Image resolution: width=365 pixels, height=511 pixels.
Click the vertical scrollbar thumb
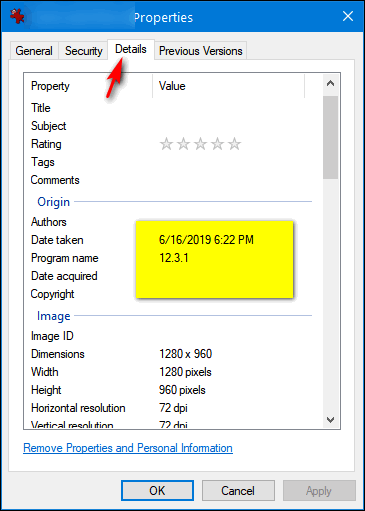tap(330, 137)
